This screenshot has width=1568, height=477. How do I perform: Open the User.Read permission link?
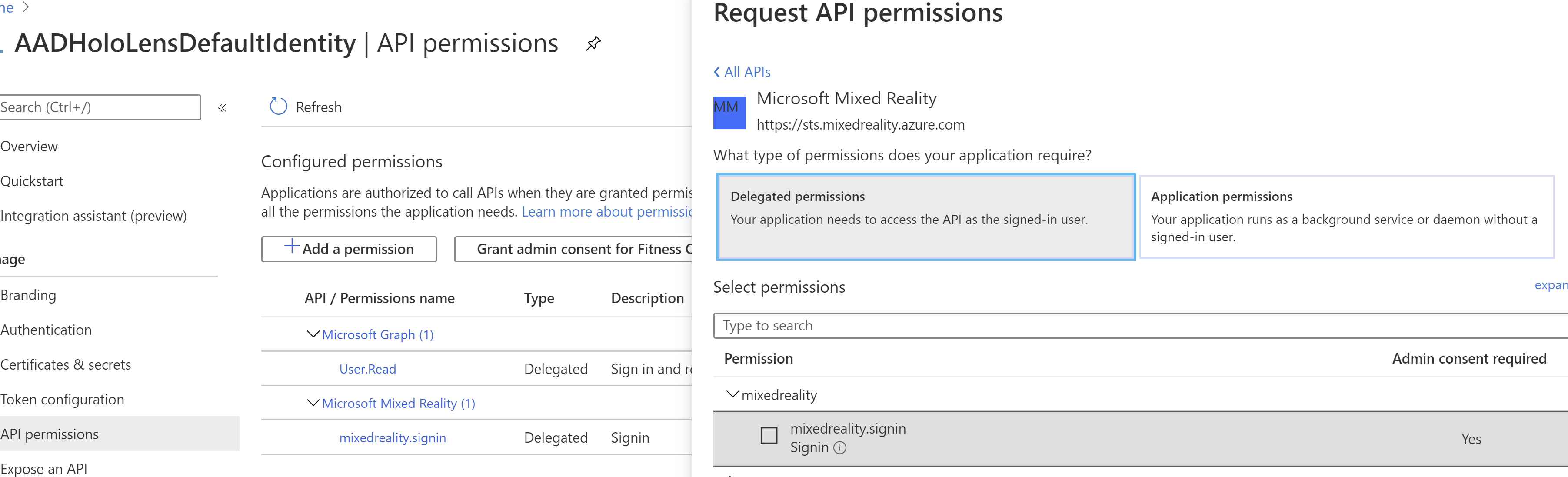[368, 369]
